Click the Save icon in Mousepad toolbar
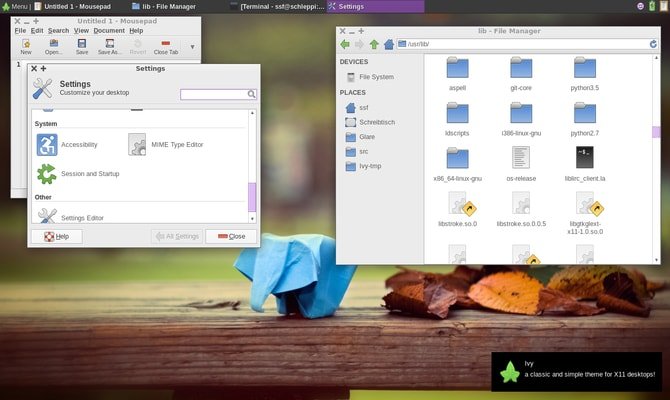670x400 pixels. coord(82,47)
